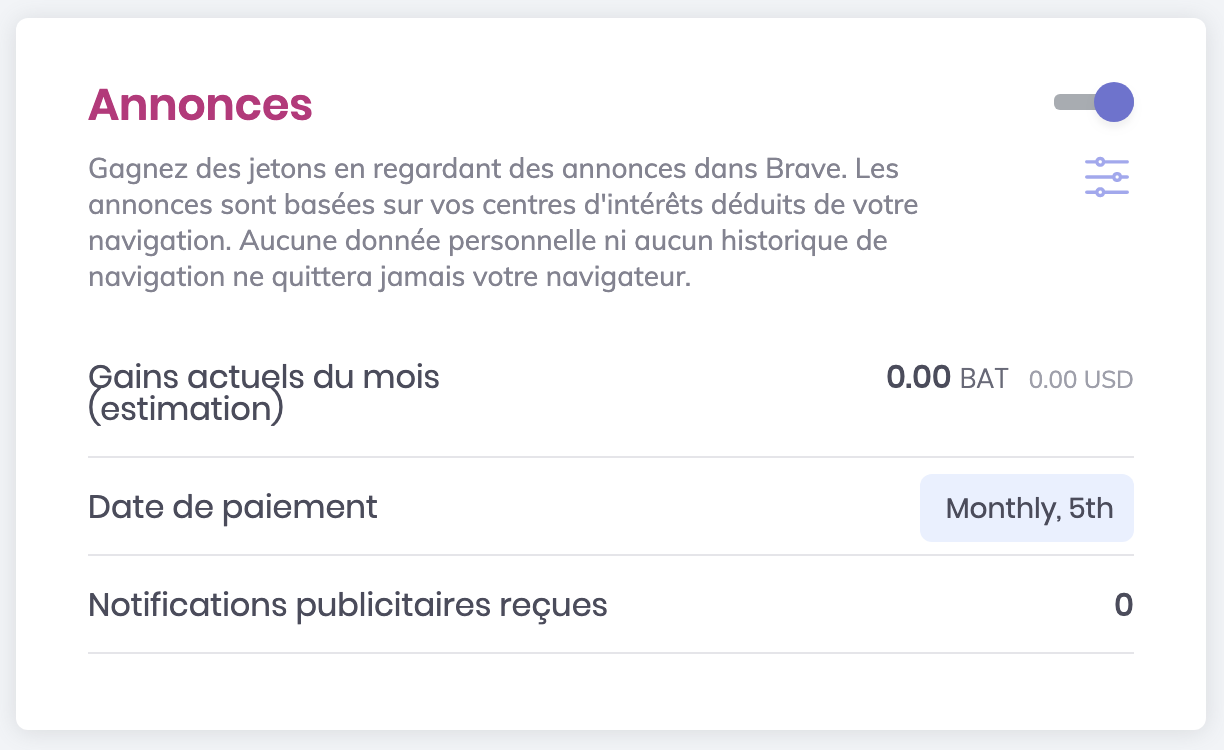Image resolution: width=1224 pixels, height=750 pixels.
Task: Click the BAT currency unit label
Action: click(984, 379)
